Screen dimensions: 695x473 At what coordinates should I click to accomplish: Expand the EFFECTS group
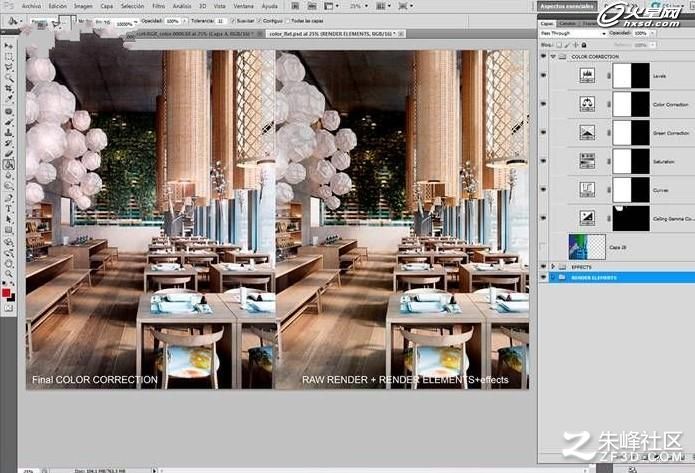click(x=553, y=267)
